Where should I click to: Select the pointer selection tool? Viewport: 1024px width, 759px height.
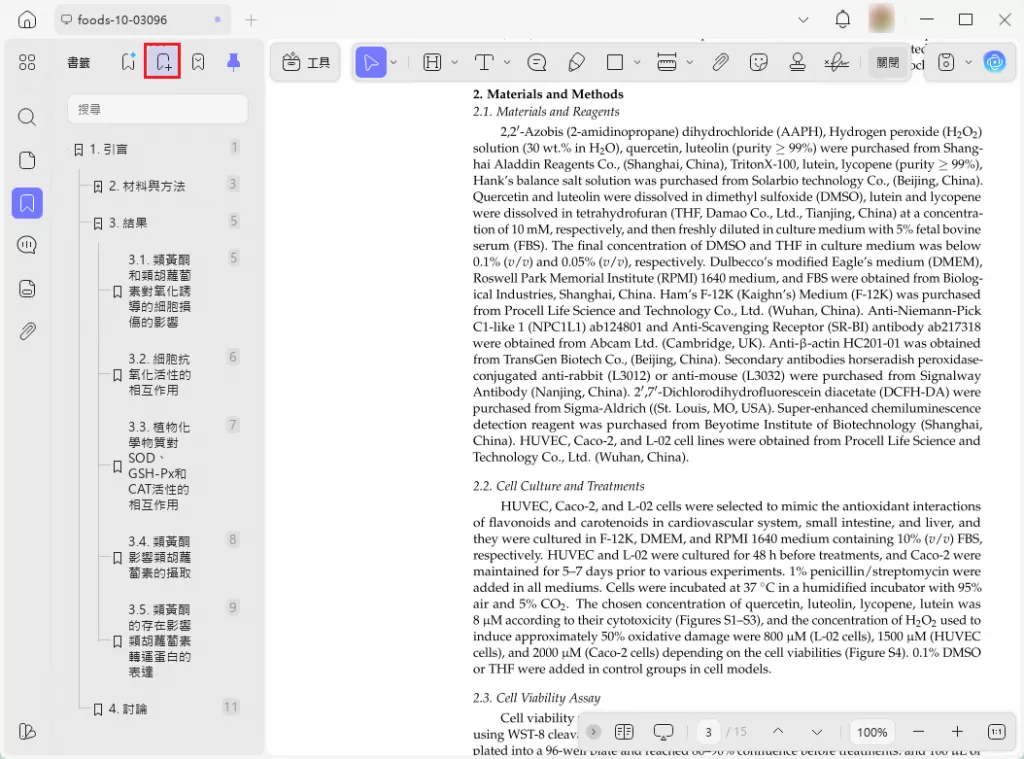(371, 62)
